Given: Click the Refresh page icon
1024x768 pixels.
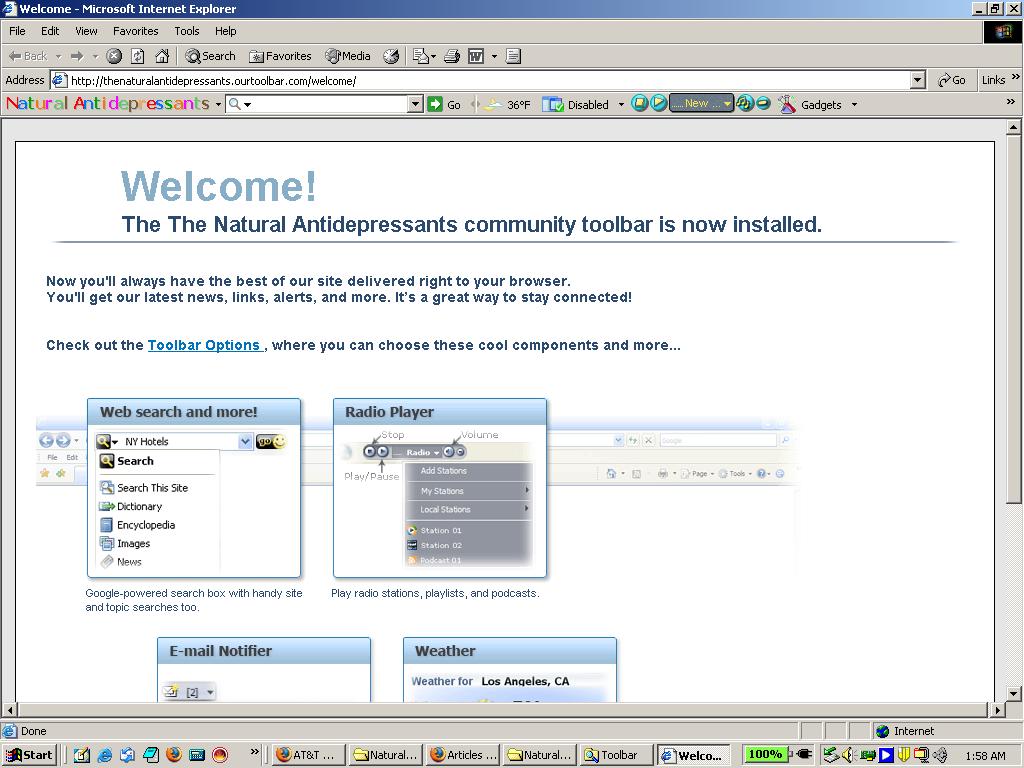Looking at the screenshot, I should tap(138, 56).
